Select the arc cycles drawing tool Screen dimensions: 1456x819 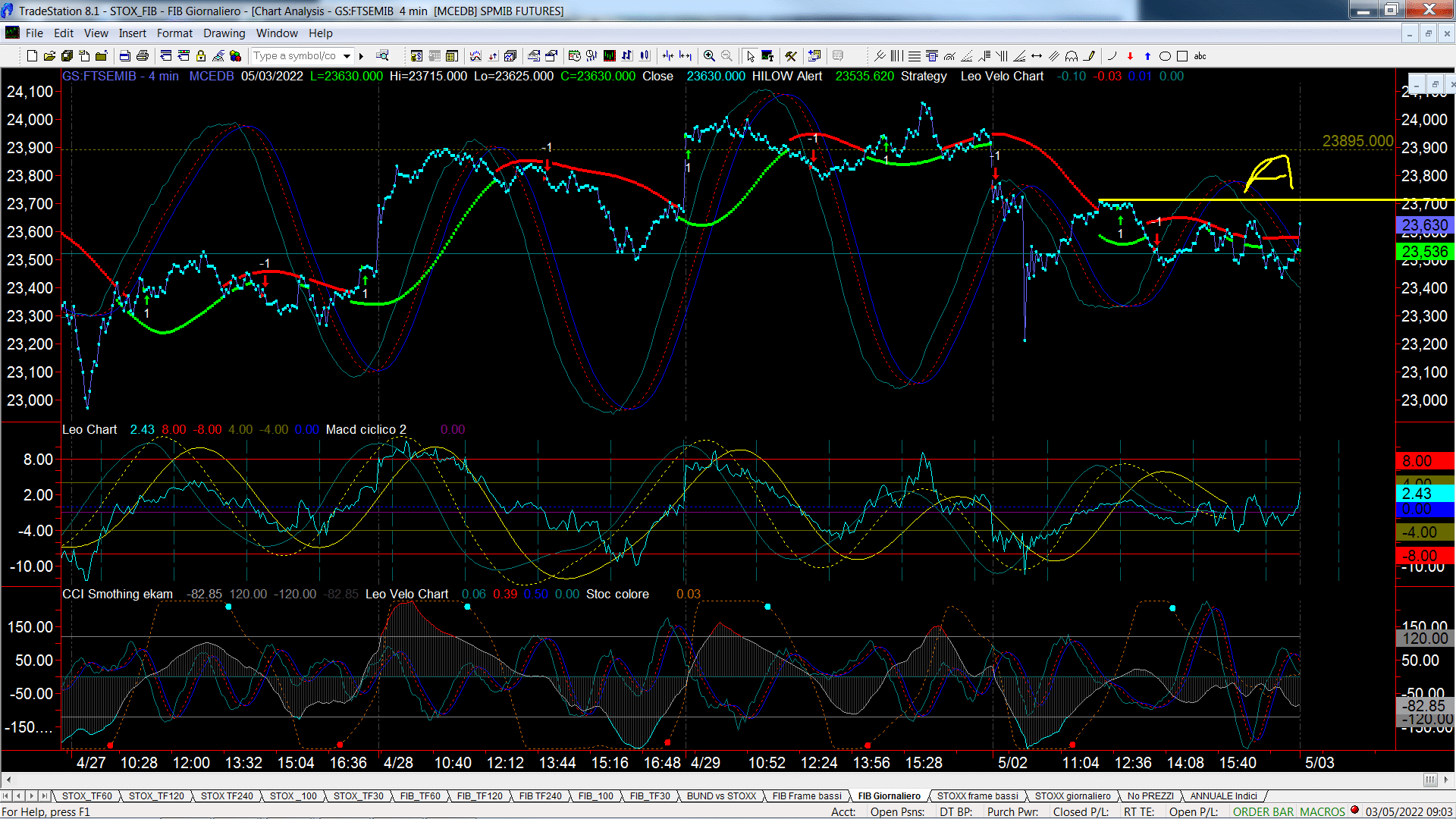pos(1072,56)
